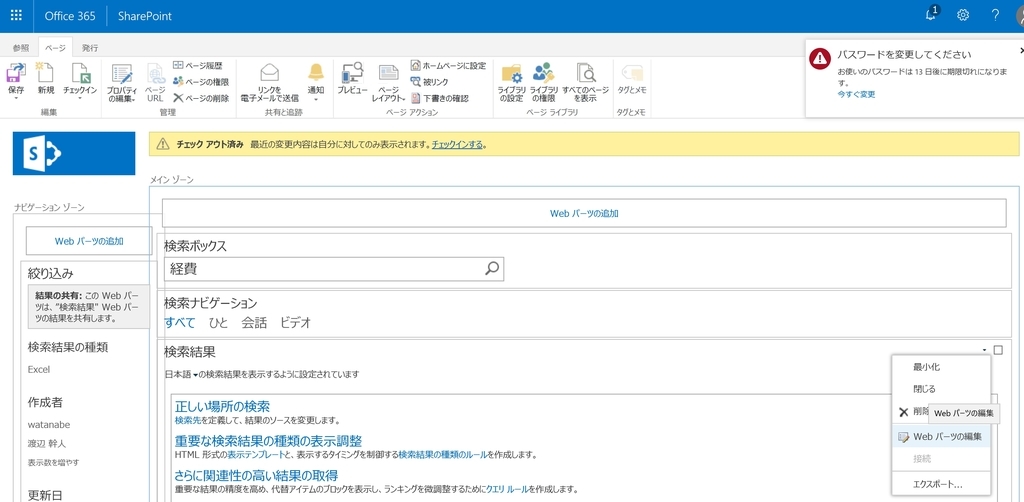This screenshot has width=1024, height=502.
Task: Click the search magnifier in 検索ボックス
Action: pos(492,268)
